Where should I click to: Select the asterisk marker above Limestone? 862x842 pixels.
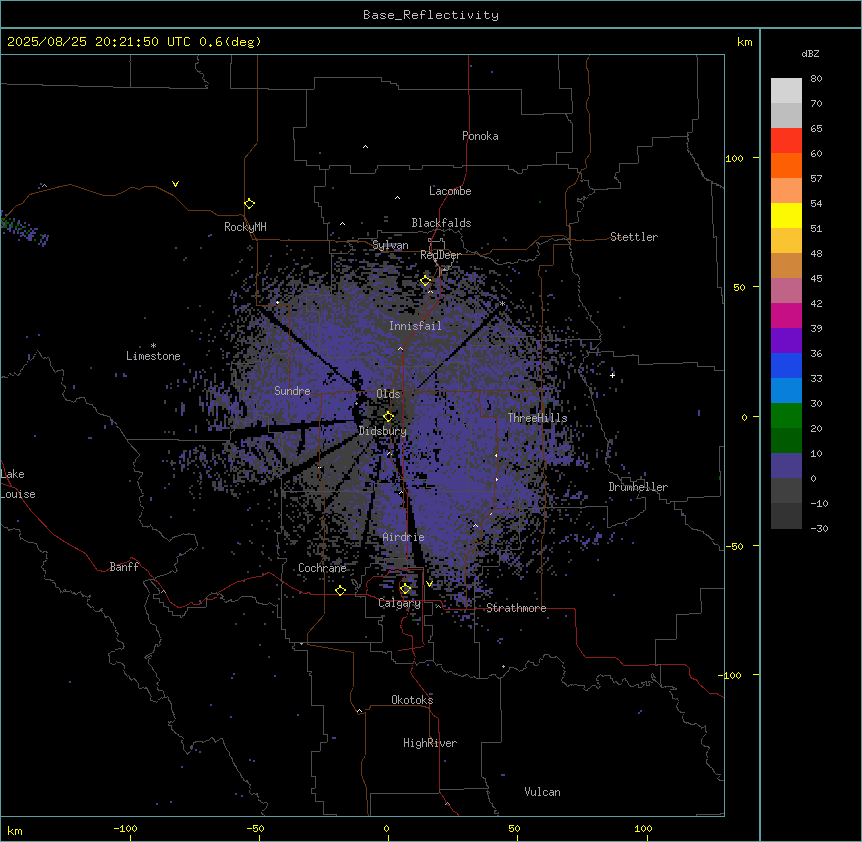pos(153,346)
